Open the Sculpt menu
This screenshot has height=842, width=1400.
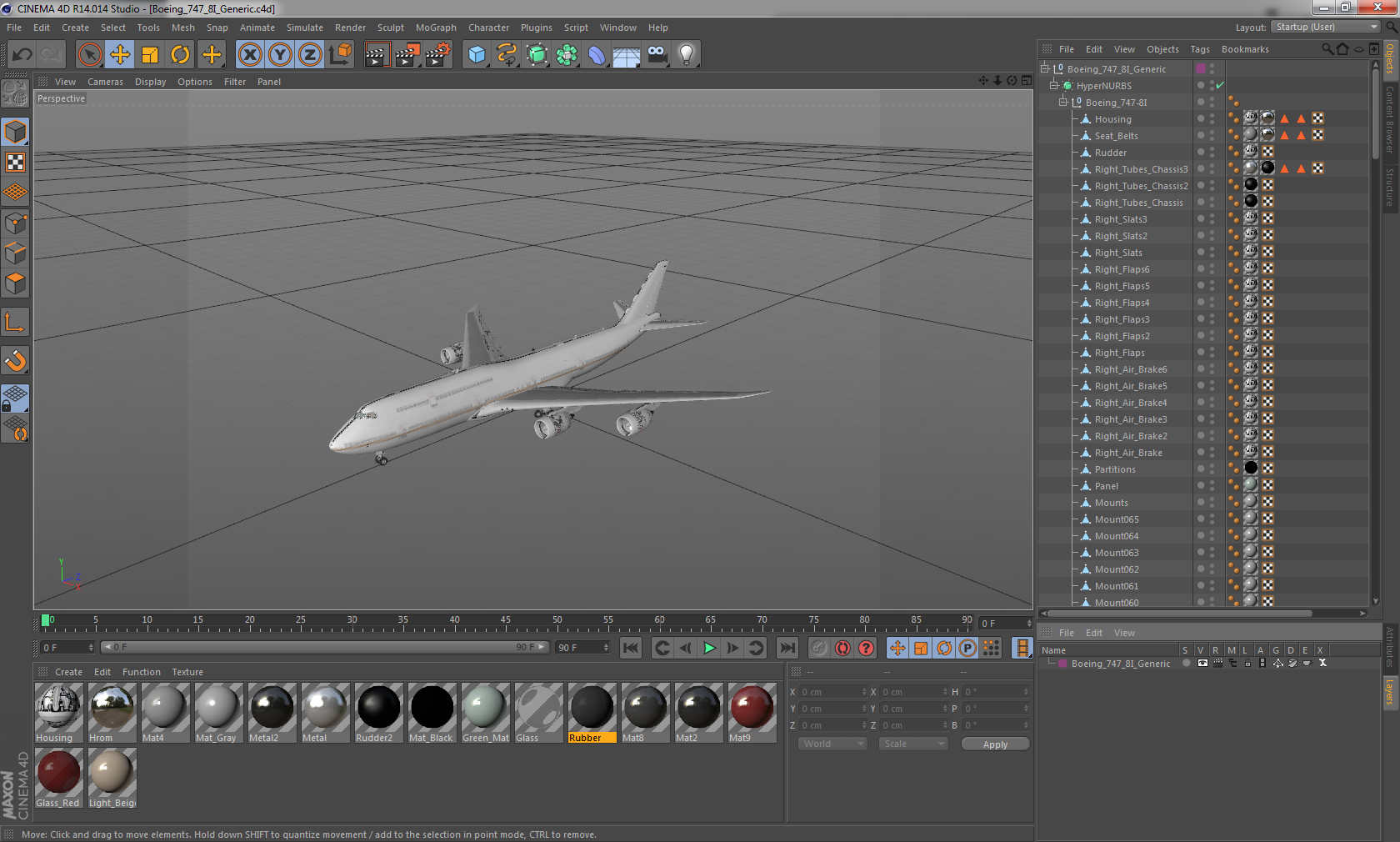(x=390, y=28)
